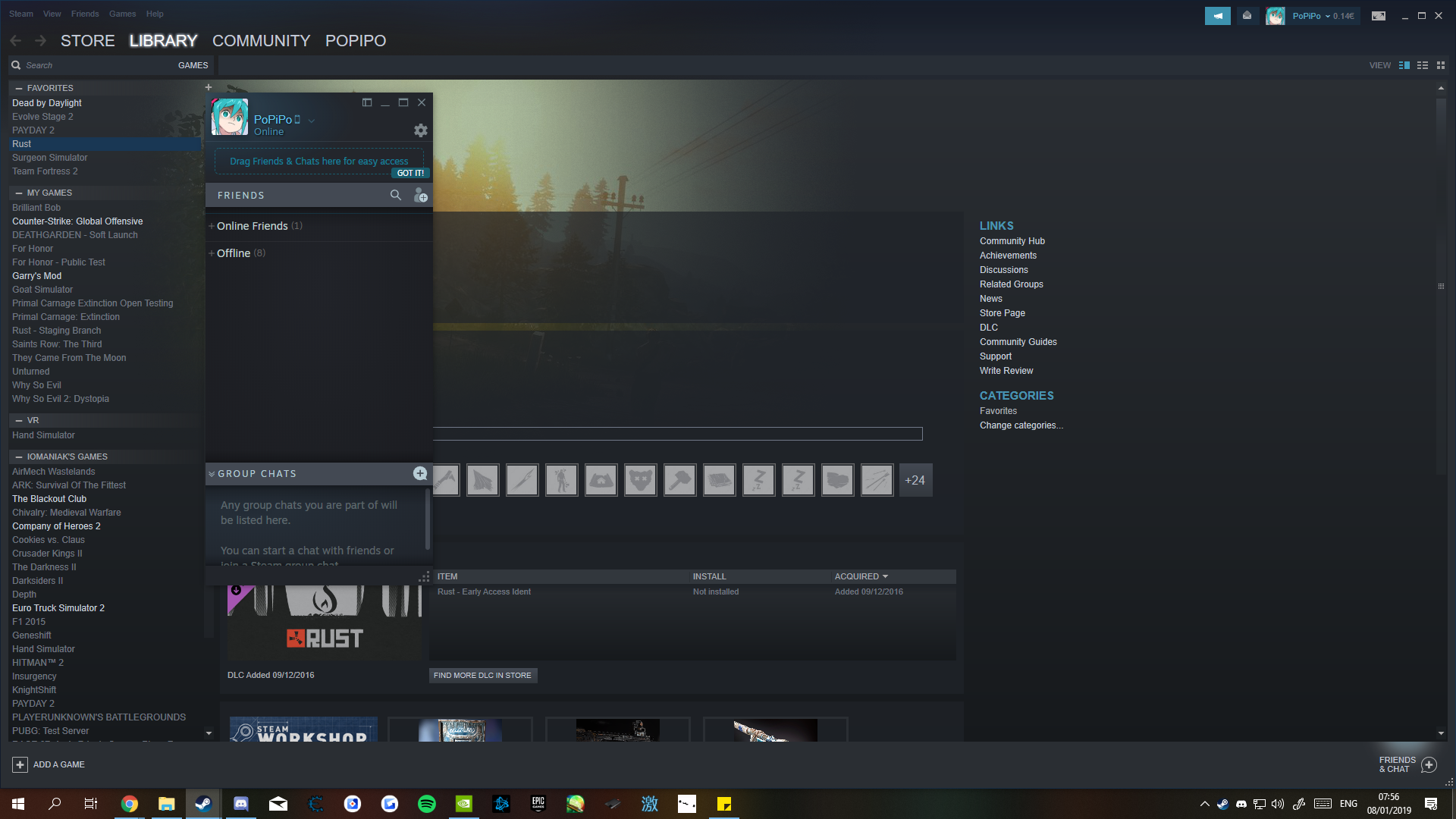Open the Write Review link
The image size is (1456, 819).
pos(1006,371)
